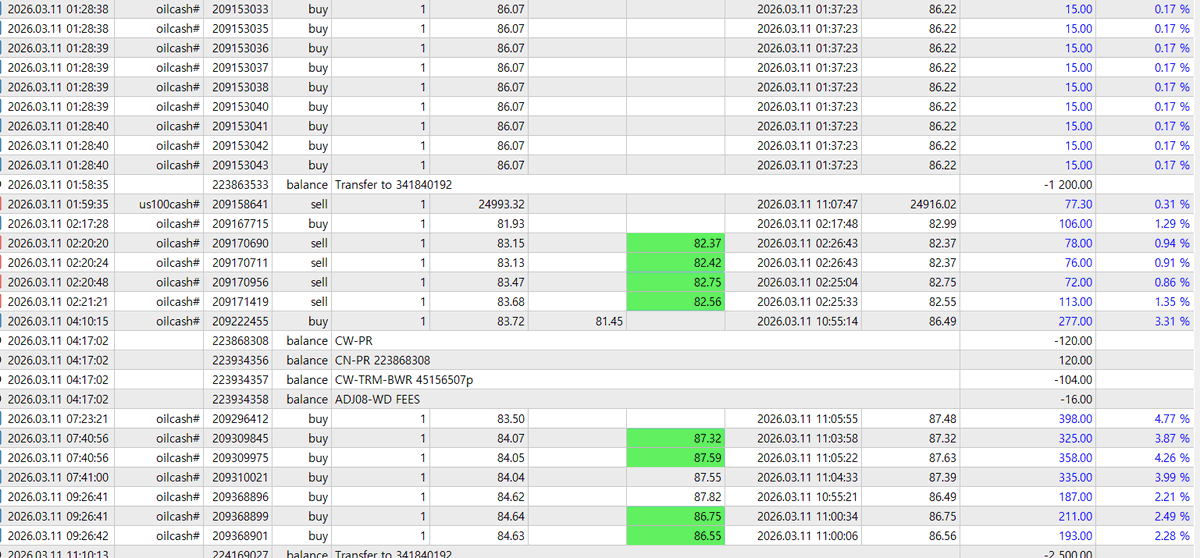This screenshot has height=558, width=1200.
Task: Select order number 209153043
Action: point(240,165)
